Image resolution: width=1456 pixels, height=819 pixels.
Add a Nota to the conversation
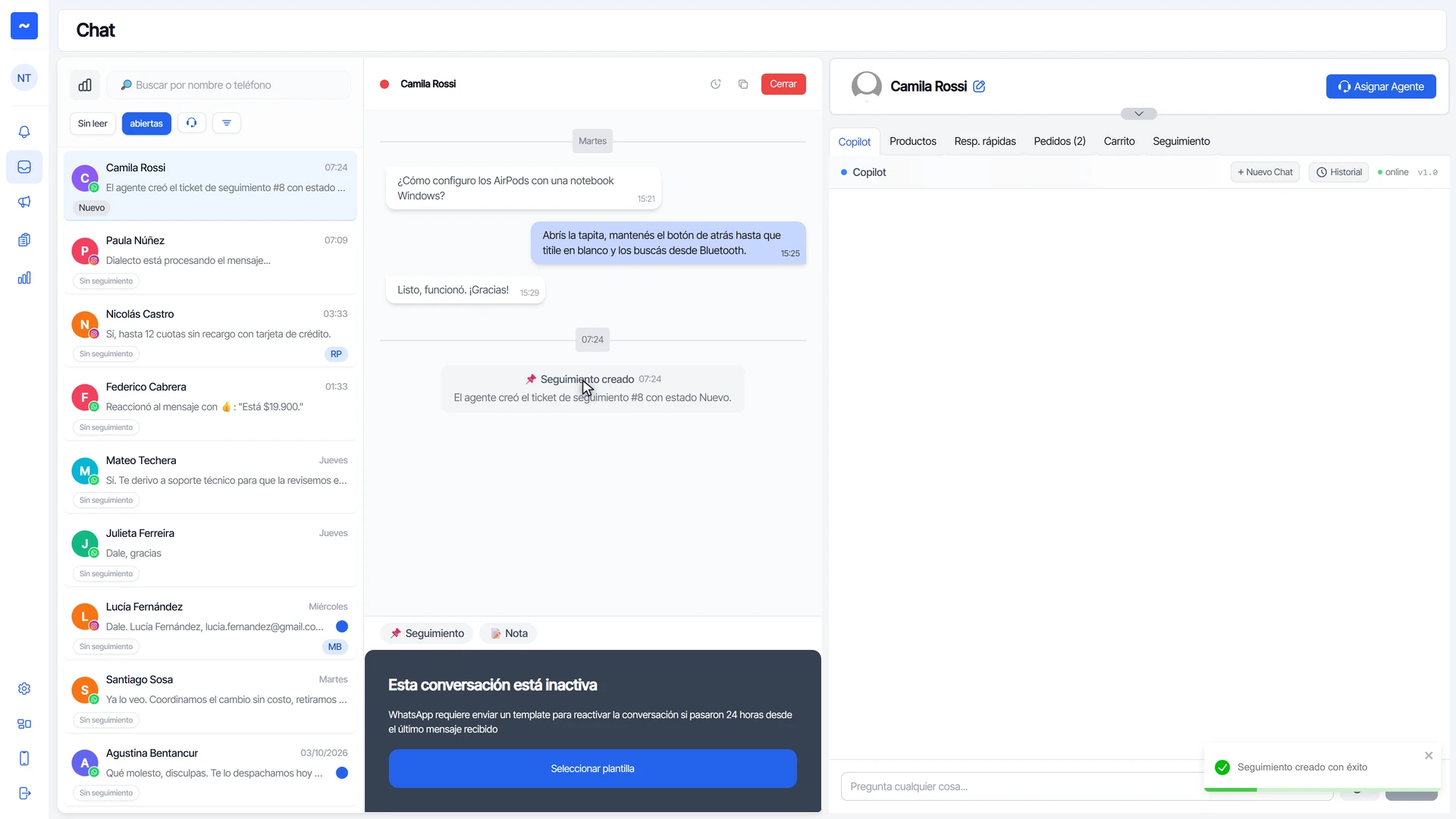509,633
